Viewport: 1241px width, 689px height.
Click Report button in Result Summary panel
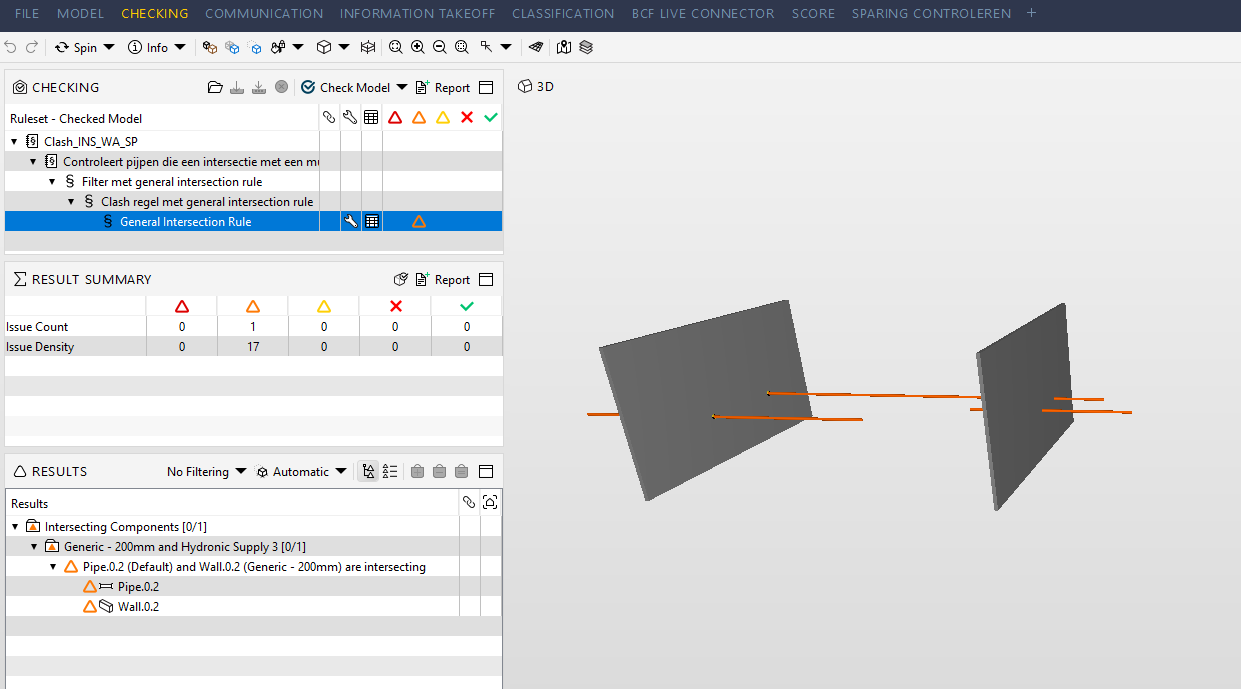pos(443,279)
